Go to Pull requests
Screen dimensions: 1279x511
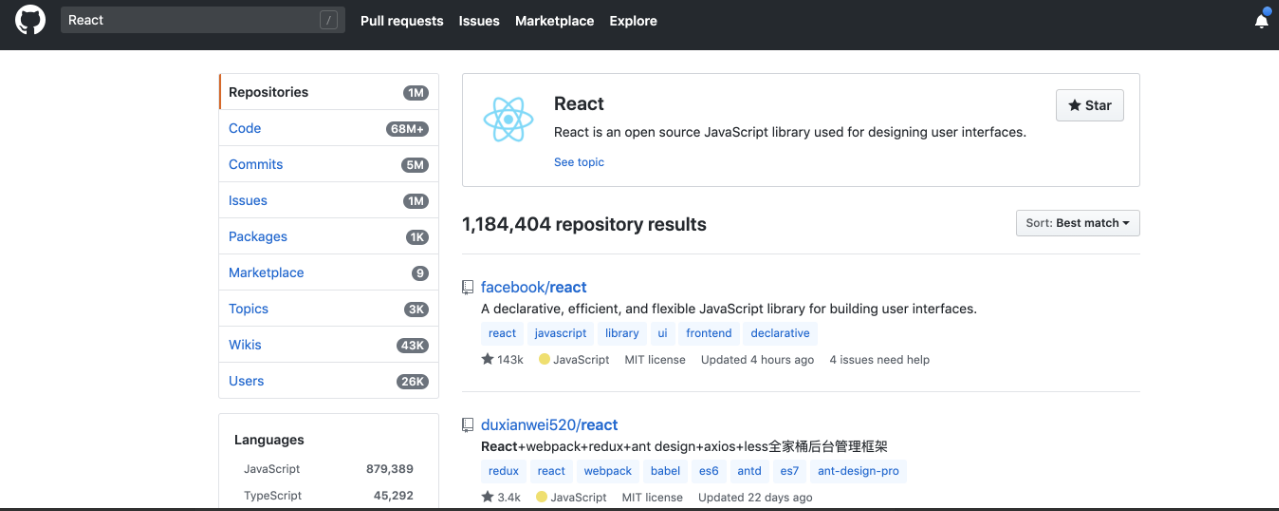pyautogui.click(x=402, y=21)
